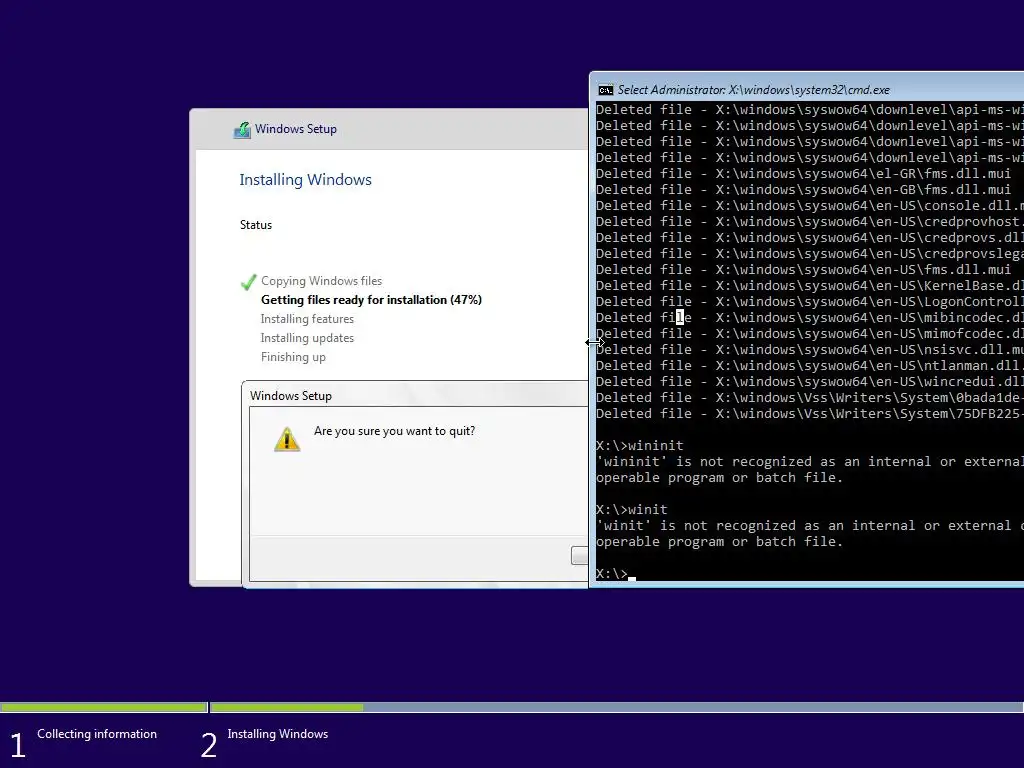Click the Administrator cmd.exe window title bar
The width and height of the screenshot is (1024, 768).
click(807, 89)
